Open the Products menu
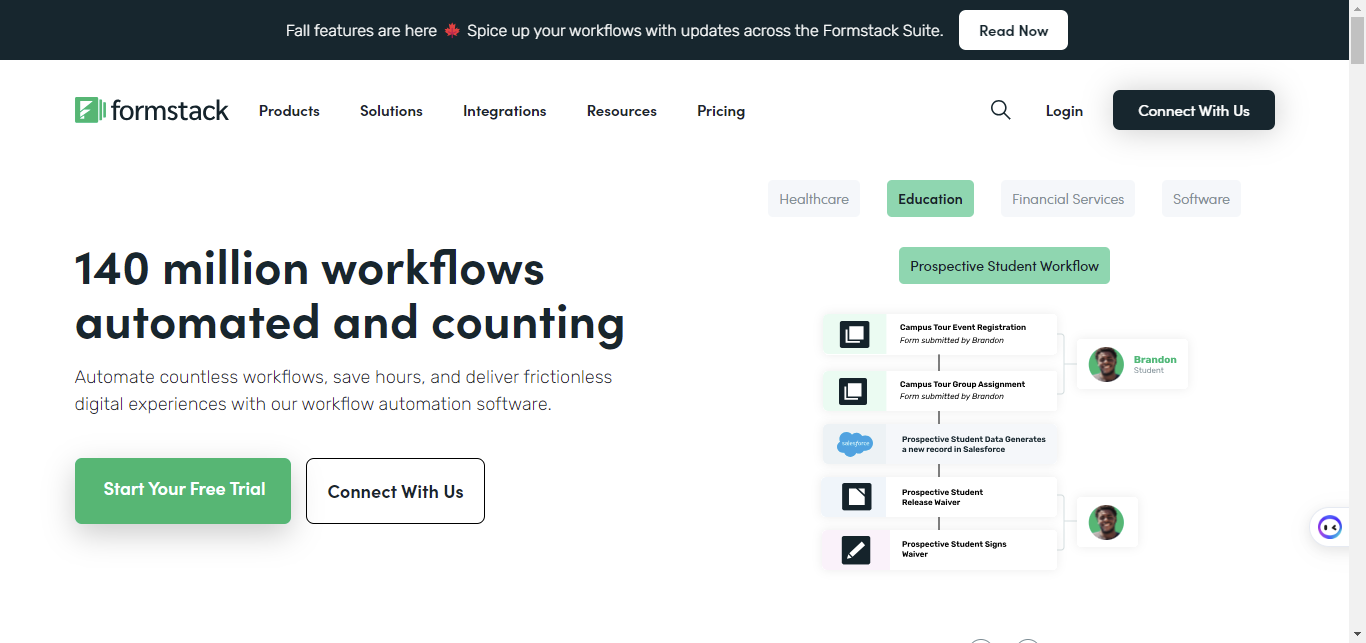Viewport: 1366px width, 643px height. point(289,111)
